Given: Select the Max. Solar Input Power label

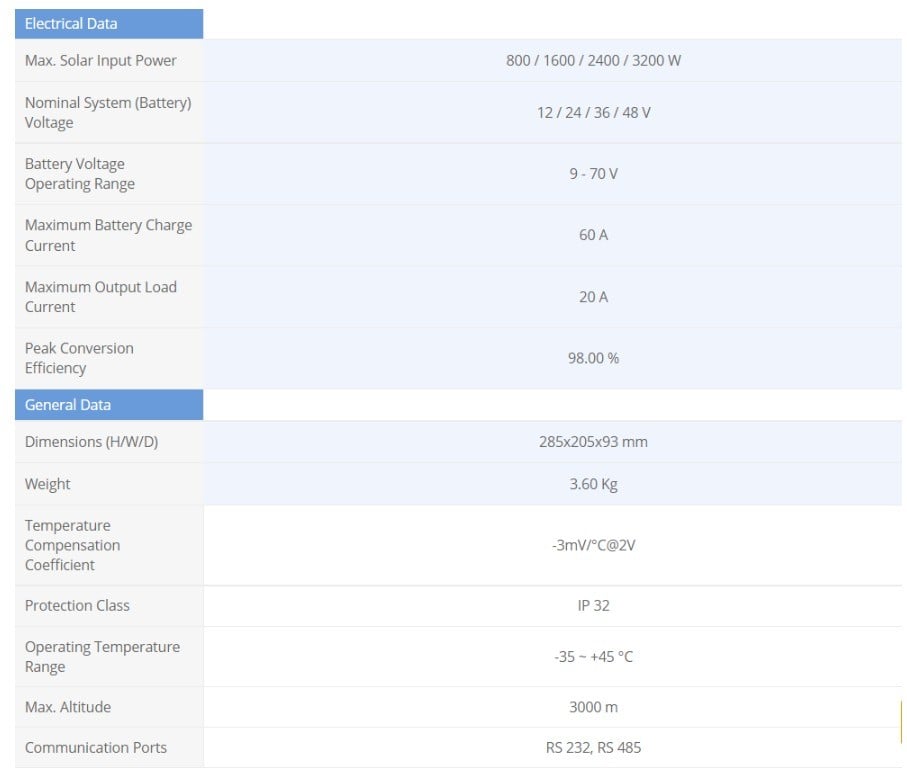Looking at the screenshot, I should point(100,61).
